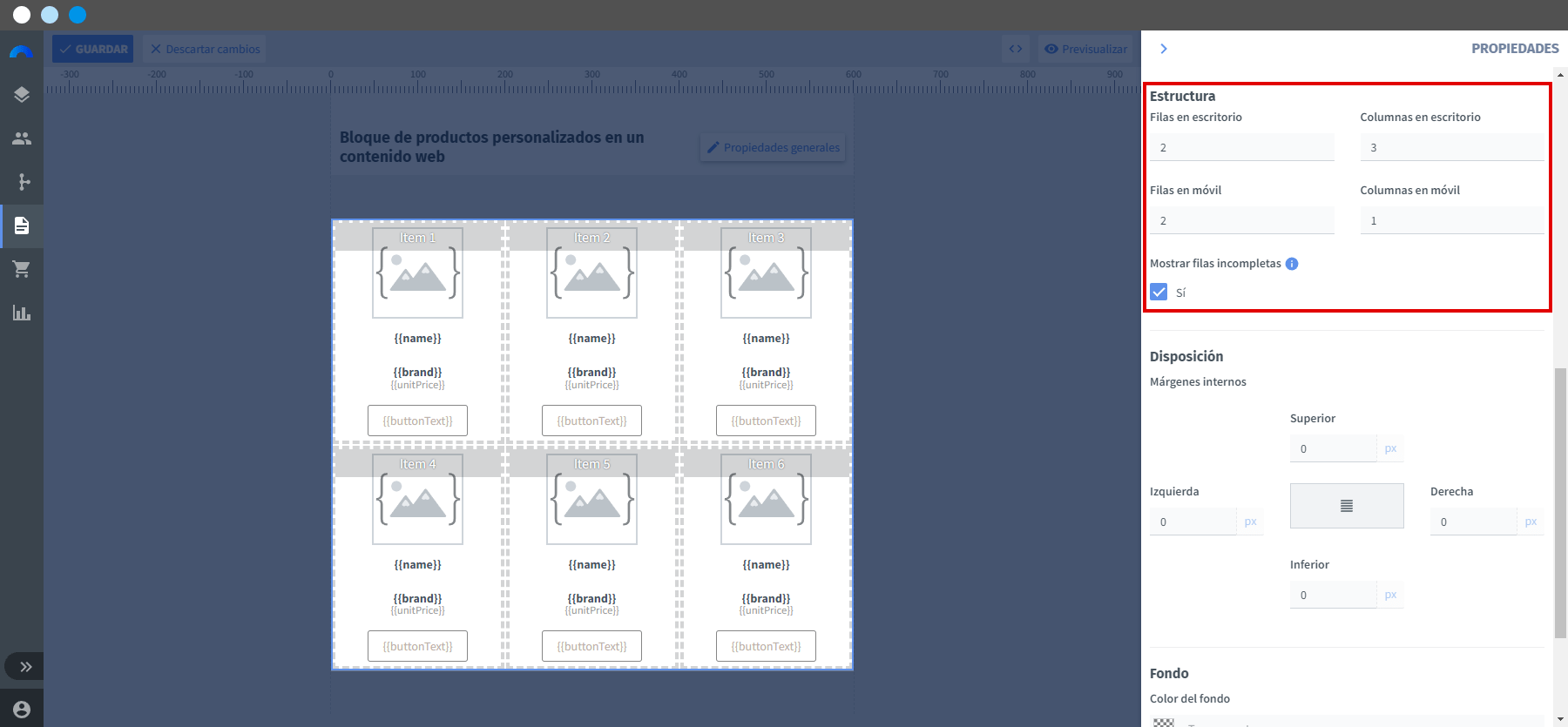The width and height of the screenshot is (1568, 727).
Task: Click the {{buttonText}} button in Item 1
Action: 417,421
